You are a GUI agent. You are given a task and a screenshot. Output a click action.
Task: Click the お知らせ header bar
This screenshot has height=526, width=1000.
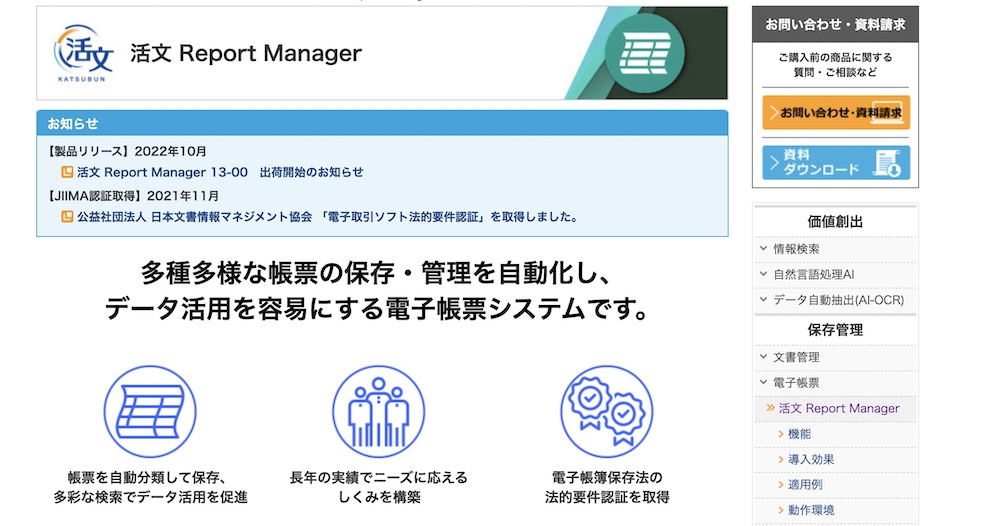coord(382,123)
